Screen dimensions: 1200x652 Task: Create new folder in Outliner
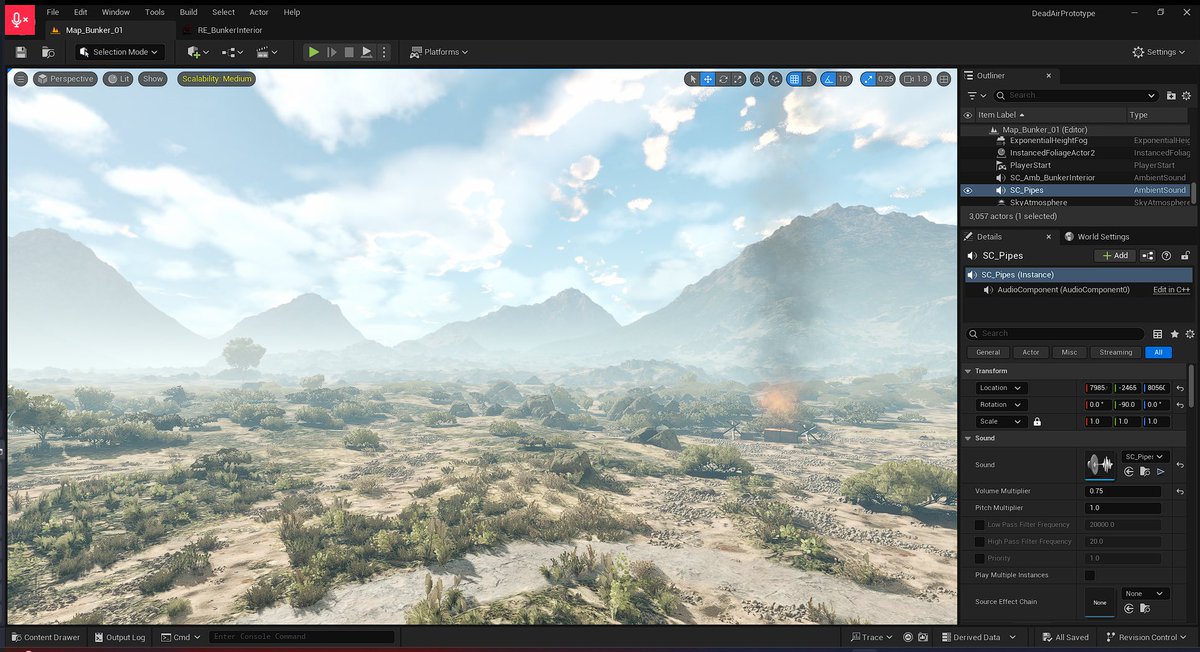click(1172, 95)
